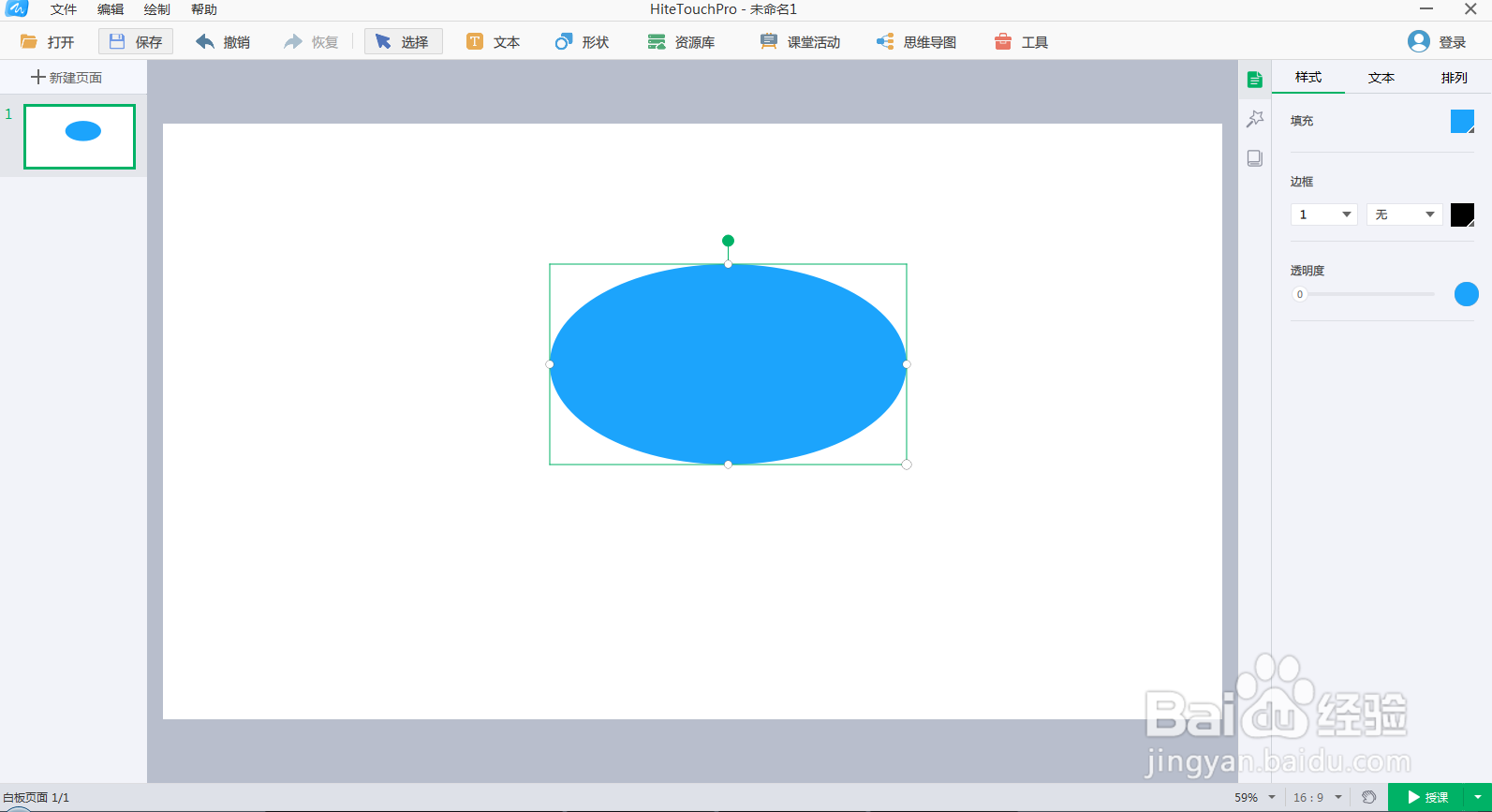The height and width of the screenshot is (812, 1492).
Task: Open the 编辑 menu
Action: pos(111,9)
